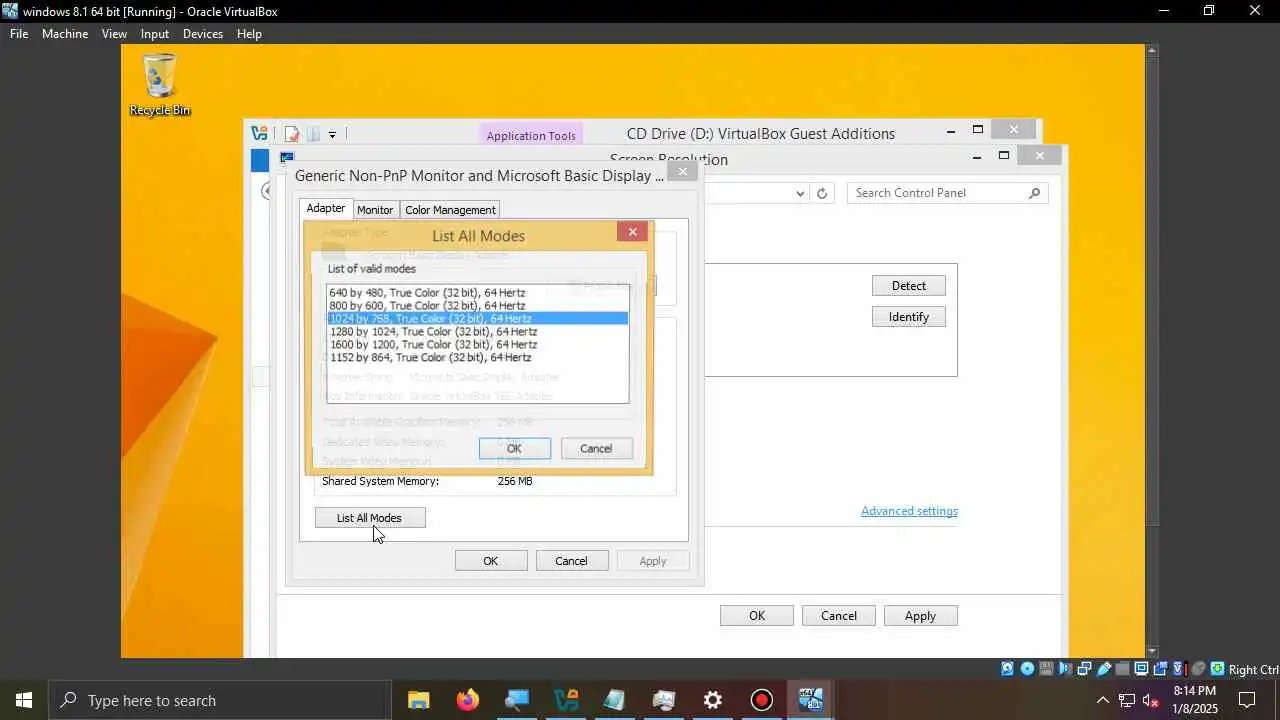The width and height of the screenshot is (1280, 720).
Task: Select 1600 by 1200 True Color mode
Action: 477,344
